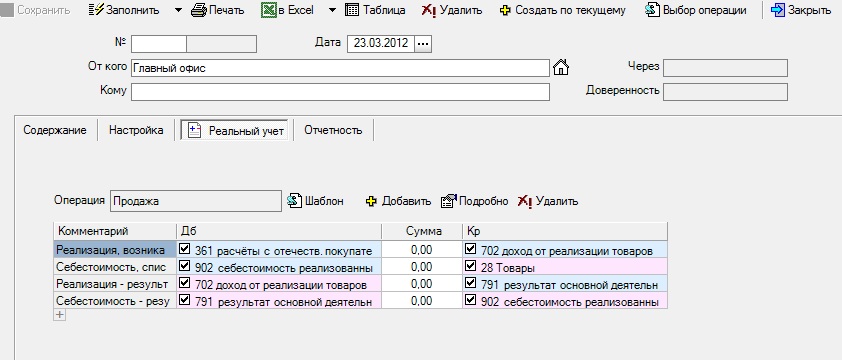842x360 pixels.
Task: Click Создать по текущему plus icon
Action: click(x=505, y=10)
